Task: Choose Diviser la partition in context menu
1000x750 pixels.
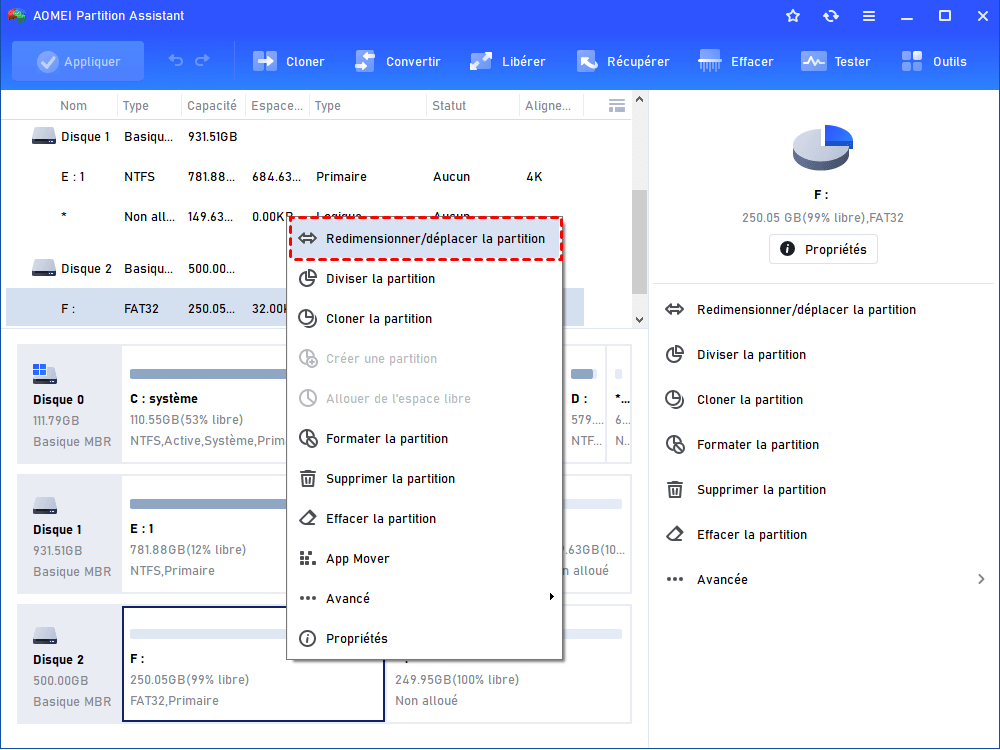Action: pos(425,279)
